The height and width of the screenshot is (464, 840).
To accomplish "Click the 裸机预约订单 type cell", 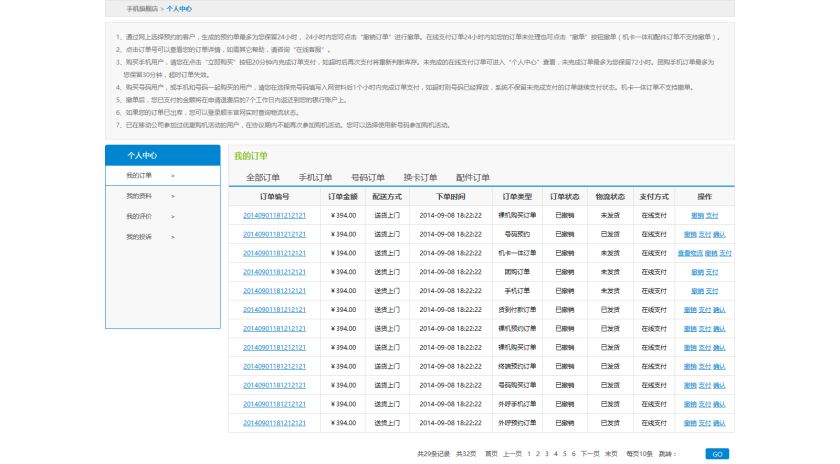I will tap(517, 329).
